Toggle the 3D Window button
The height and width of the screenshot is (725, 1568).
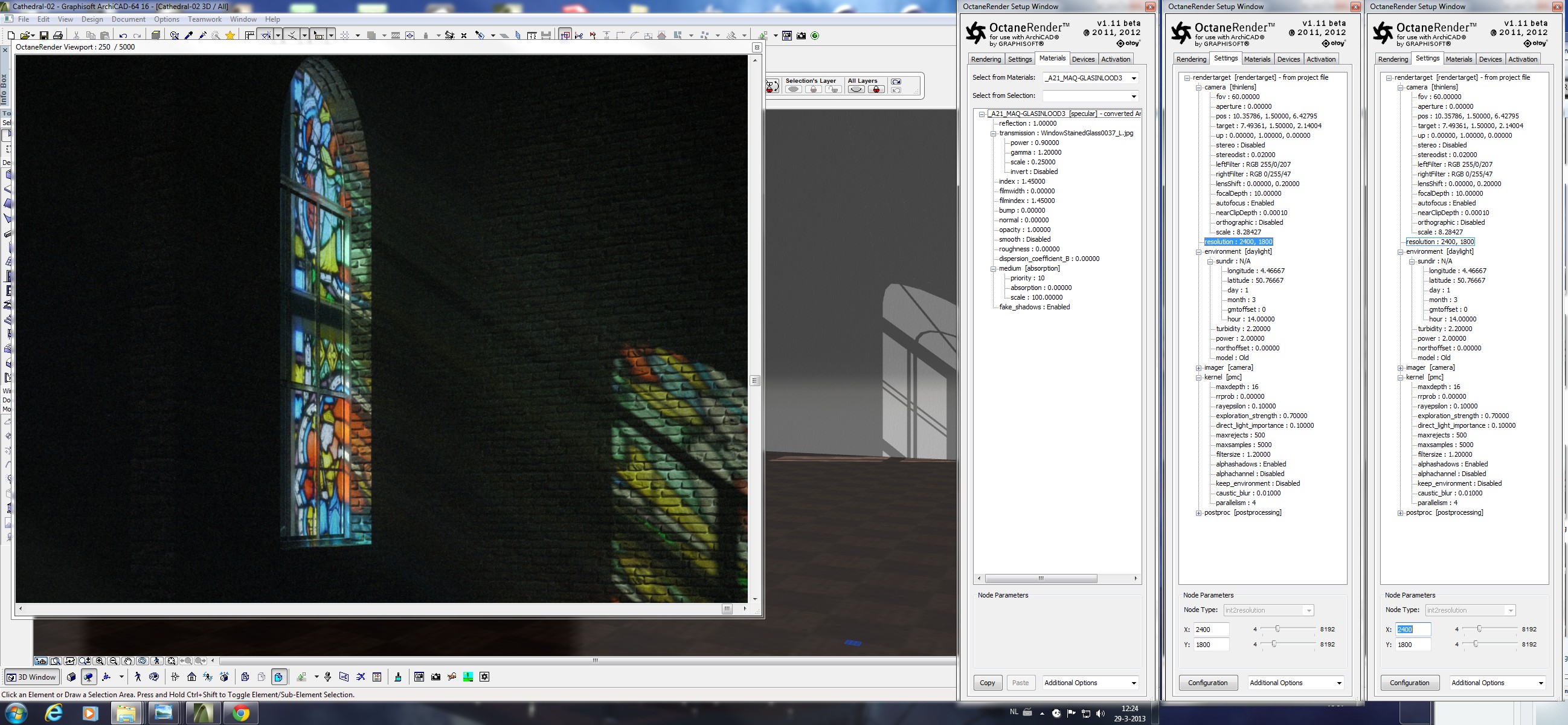click(x=31, y=677)
